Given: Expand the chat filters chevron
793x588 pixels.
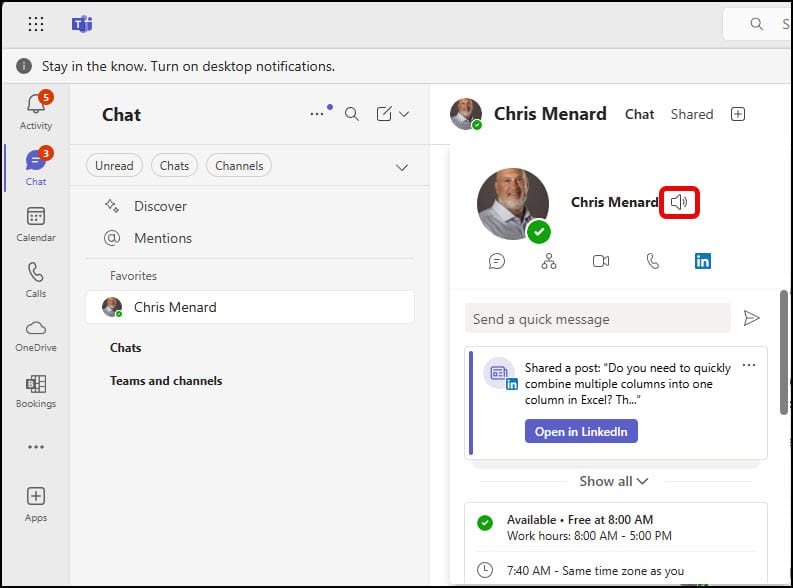Looking at the screenshot, I should [402, 167].
